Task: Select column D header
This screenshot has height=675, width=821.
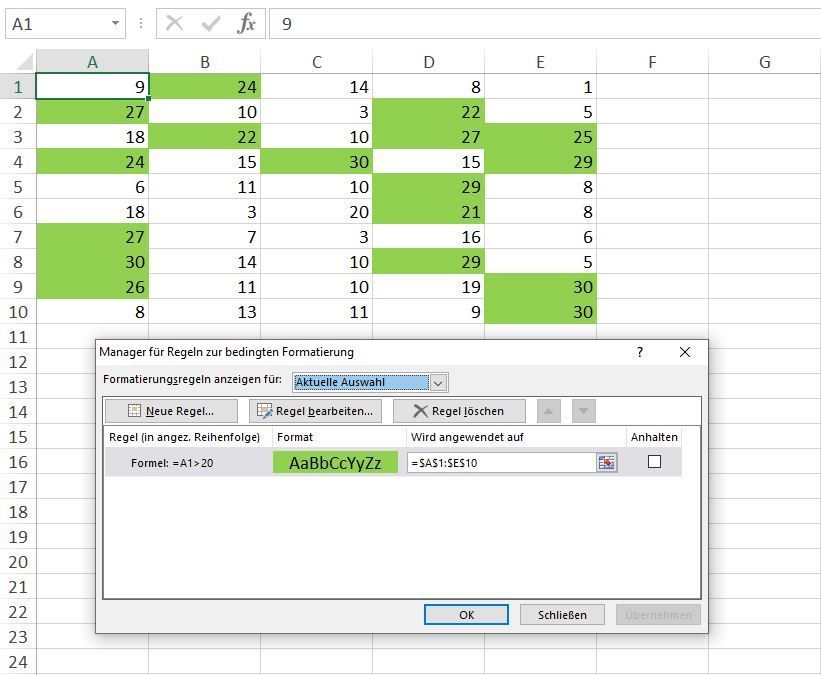Action: [x=429, y=62]
